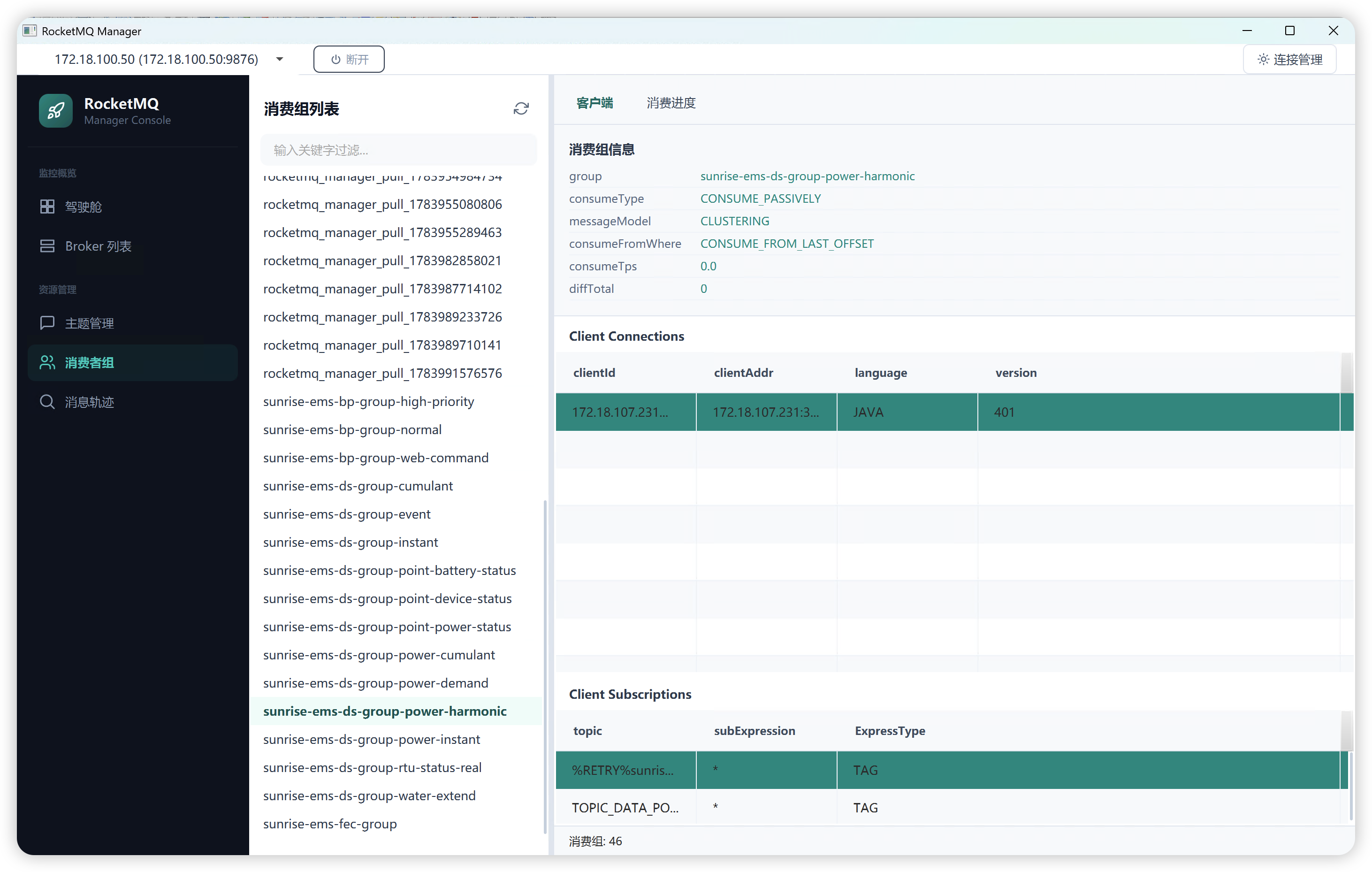Click the RocketMQ rocket logo icon

tap(55, 111)
